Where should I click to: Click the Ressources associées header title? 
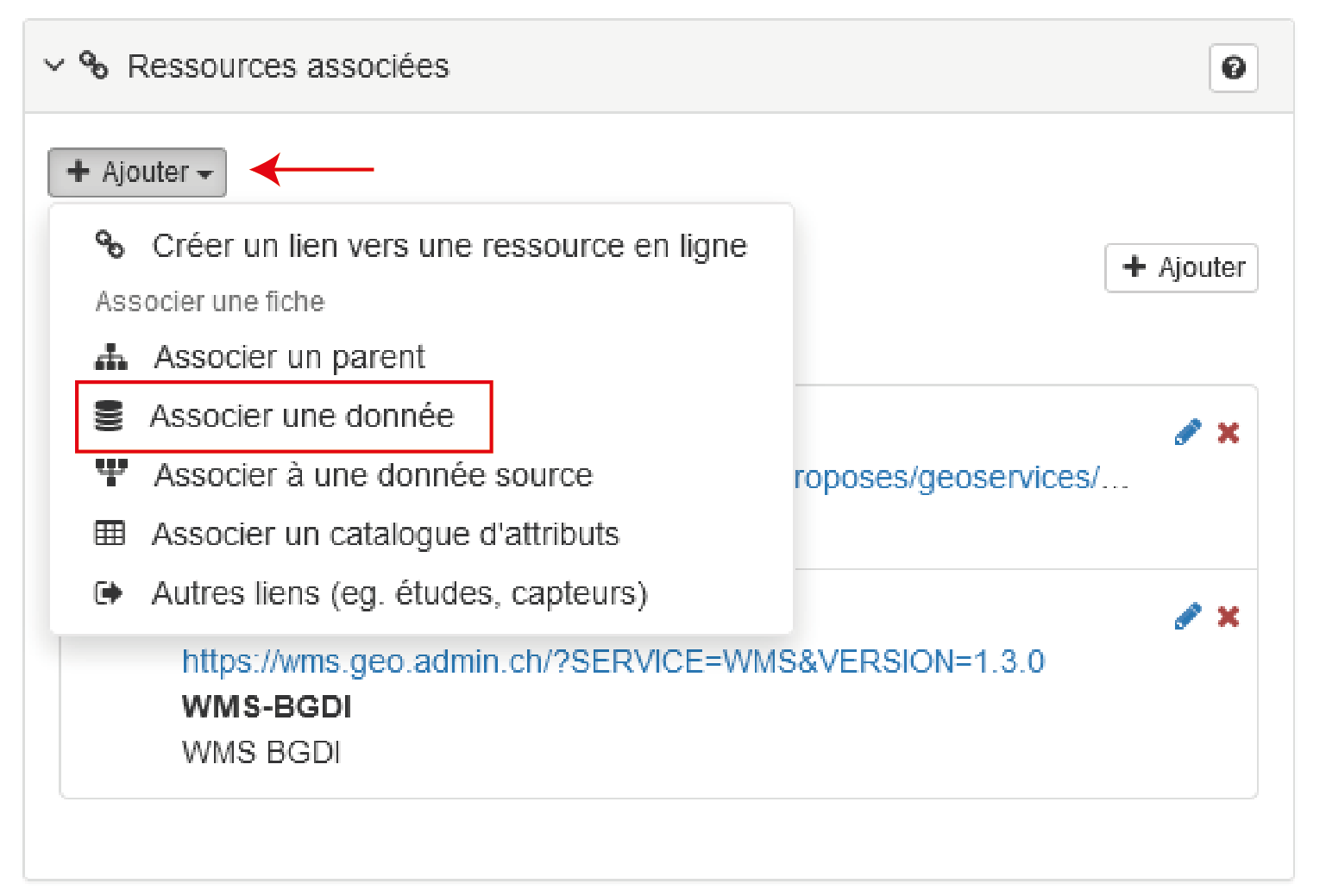click(x=288, y=66)
